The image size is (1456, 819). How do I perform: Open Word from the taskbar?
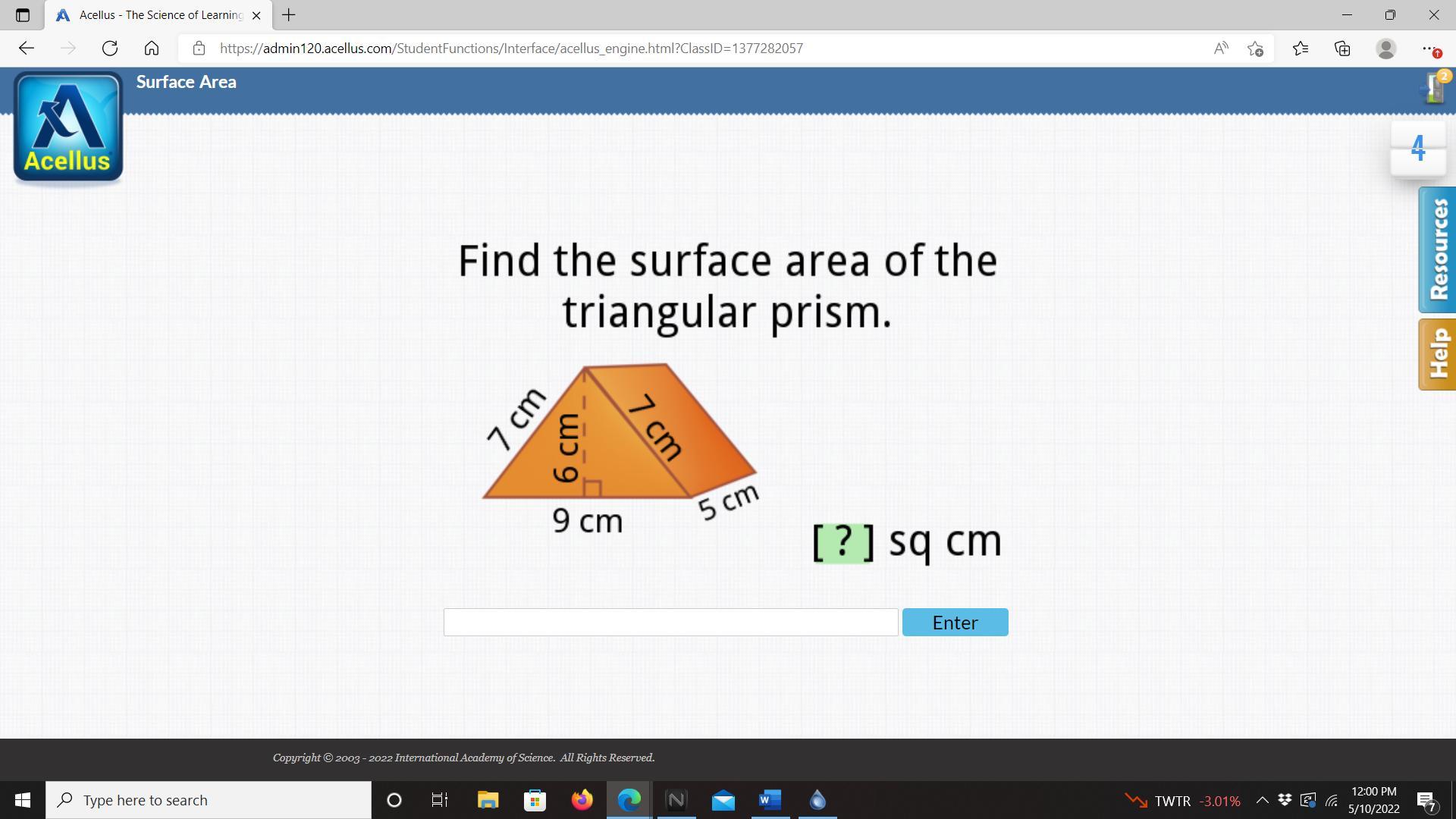[x=770, y=800]
